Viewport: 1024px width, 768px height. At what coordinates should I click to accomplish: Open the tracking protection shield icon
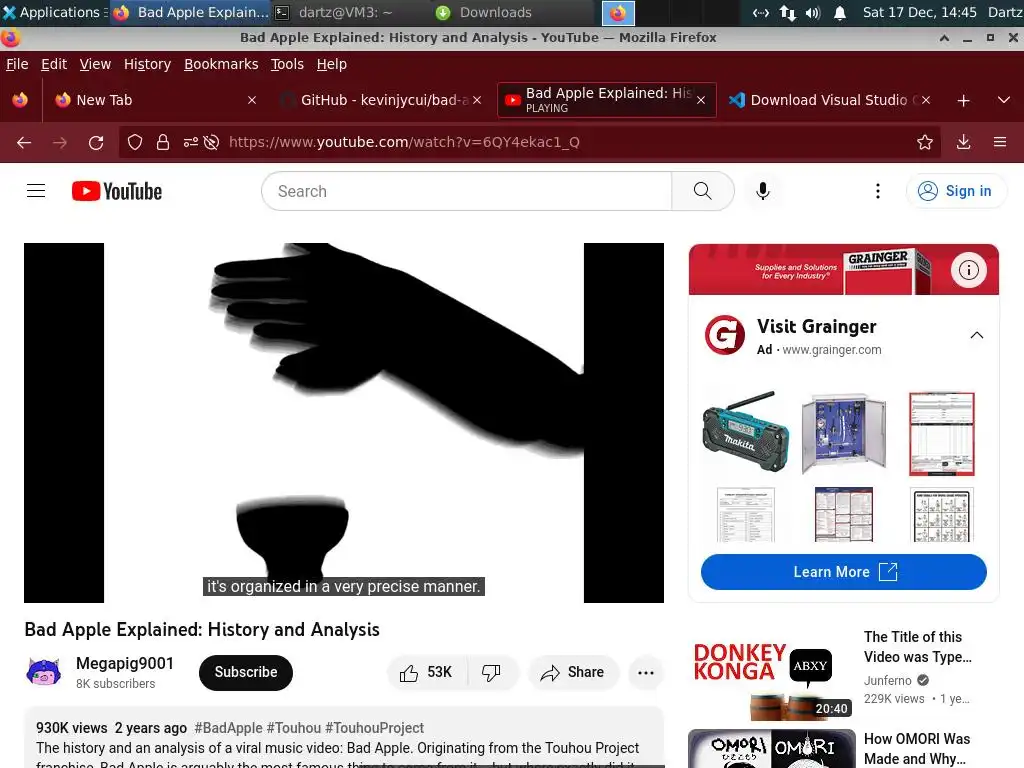pos(135,142)
